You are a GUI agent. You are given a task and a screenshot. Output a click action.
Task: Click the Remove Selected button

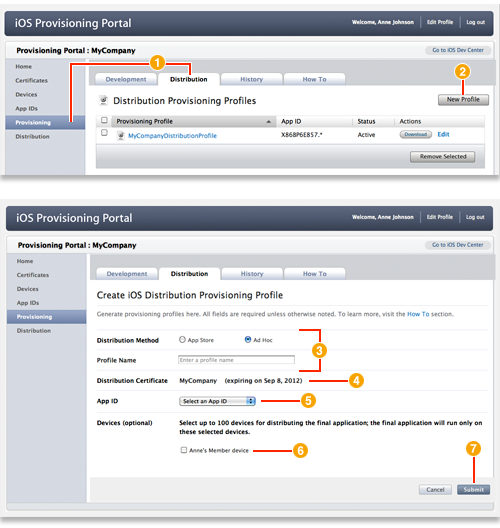[443, 157]
